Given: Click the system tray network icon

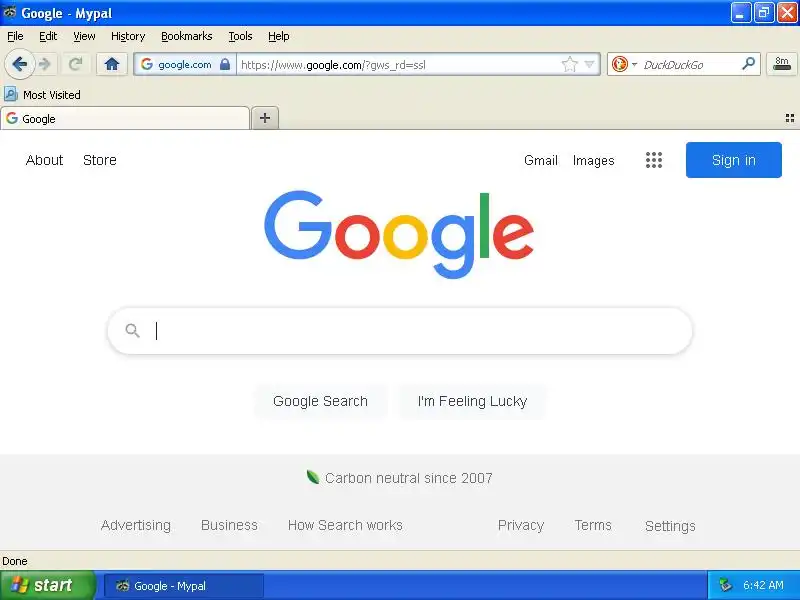Looking at the screenshot, I should point(725,585).
